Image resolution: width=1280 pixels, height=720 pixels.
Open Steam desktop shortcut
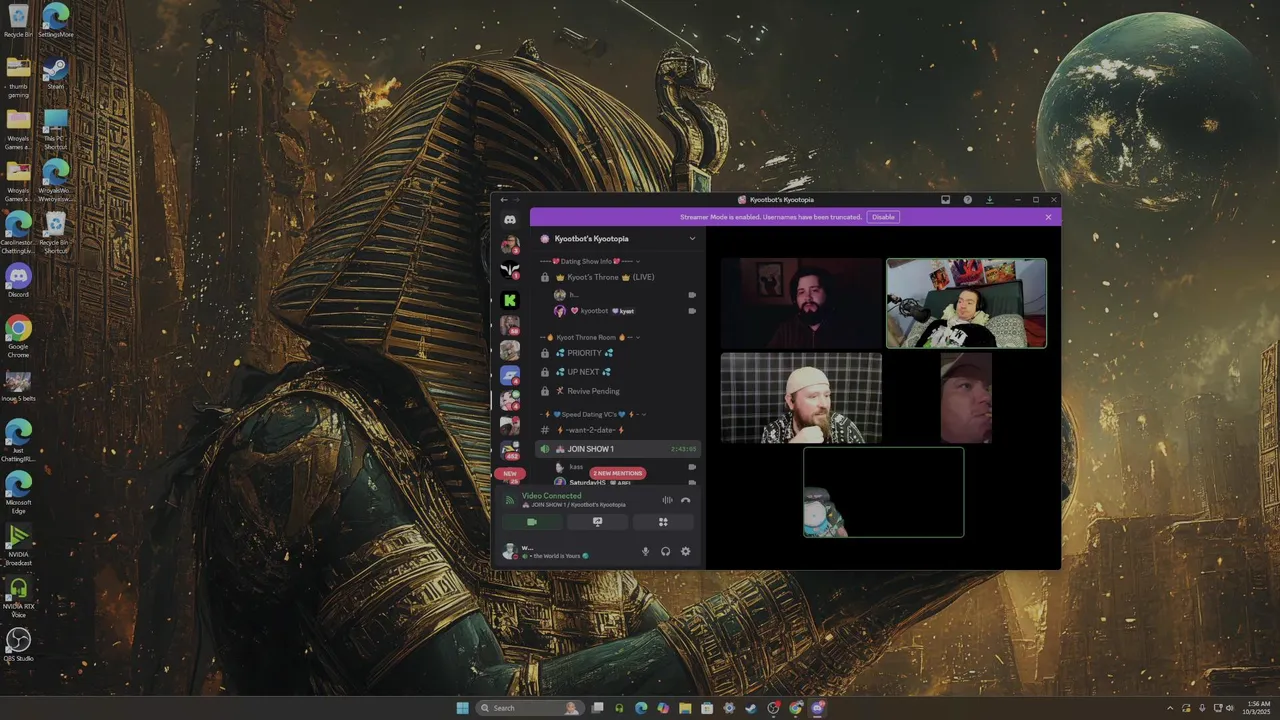click(x=55, y=73)
